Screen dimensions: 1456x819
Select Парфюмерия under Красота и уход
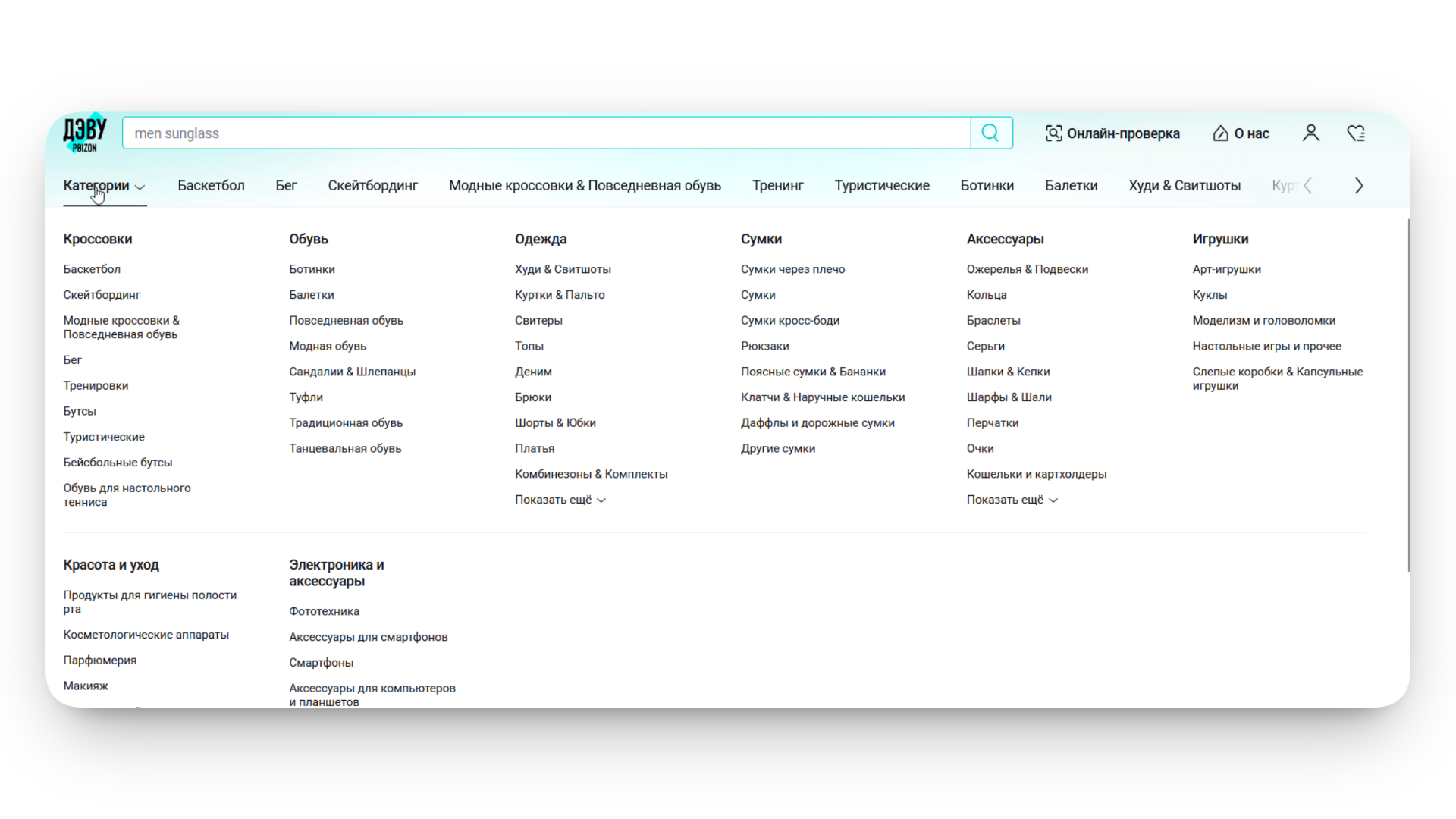click(x=99, y=661)
